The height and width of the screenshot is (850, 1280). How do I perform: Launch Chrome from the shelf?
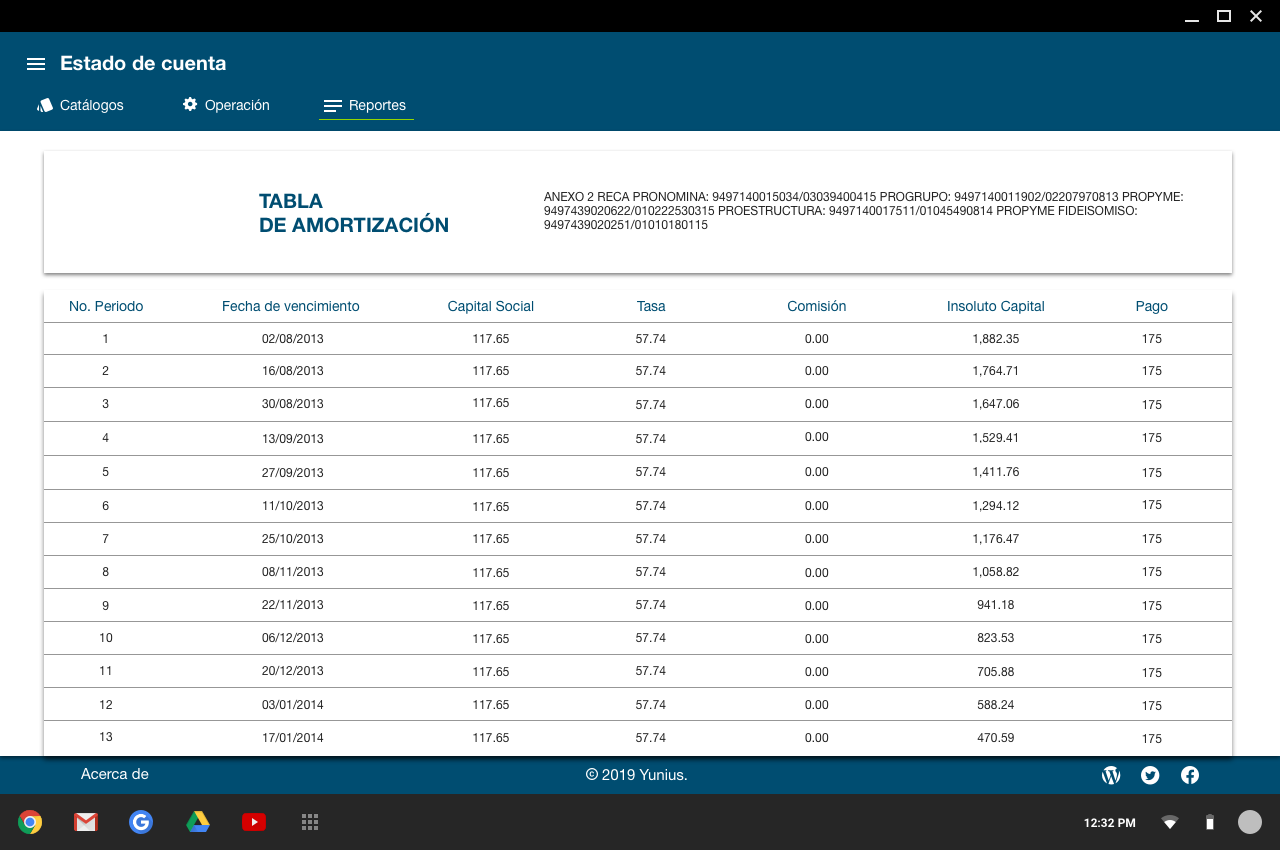point(30,822)
